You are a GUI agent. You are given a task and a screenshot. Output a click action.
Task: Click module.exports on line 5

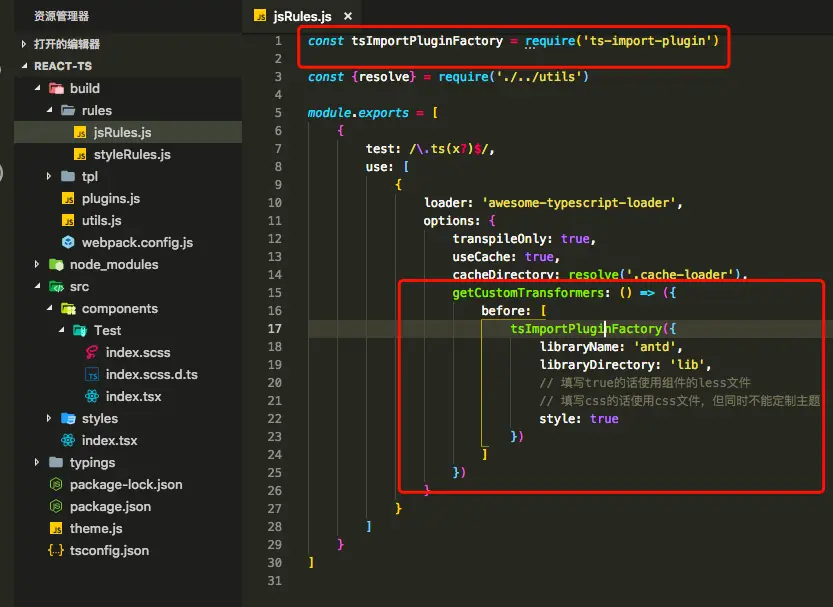(x=358, y=113)
